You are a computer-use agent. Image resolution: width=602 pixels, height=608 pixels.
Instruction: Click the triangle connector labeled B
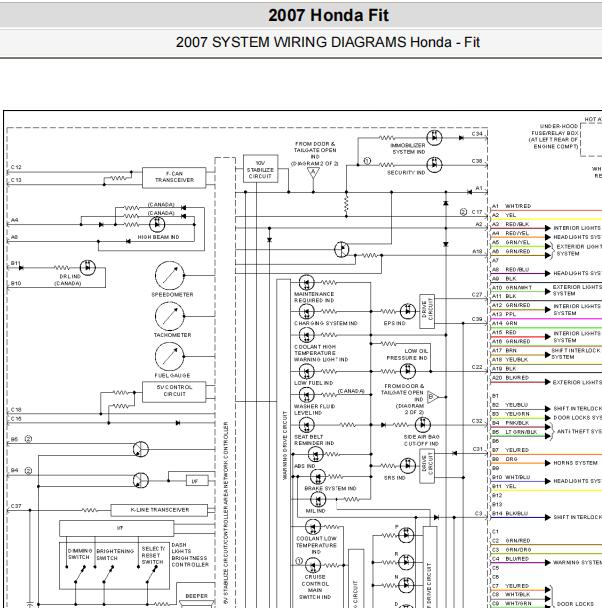point(432,397)
